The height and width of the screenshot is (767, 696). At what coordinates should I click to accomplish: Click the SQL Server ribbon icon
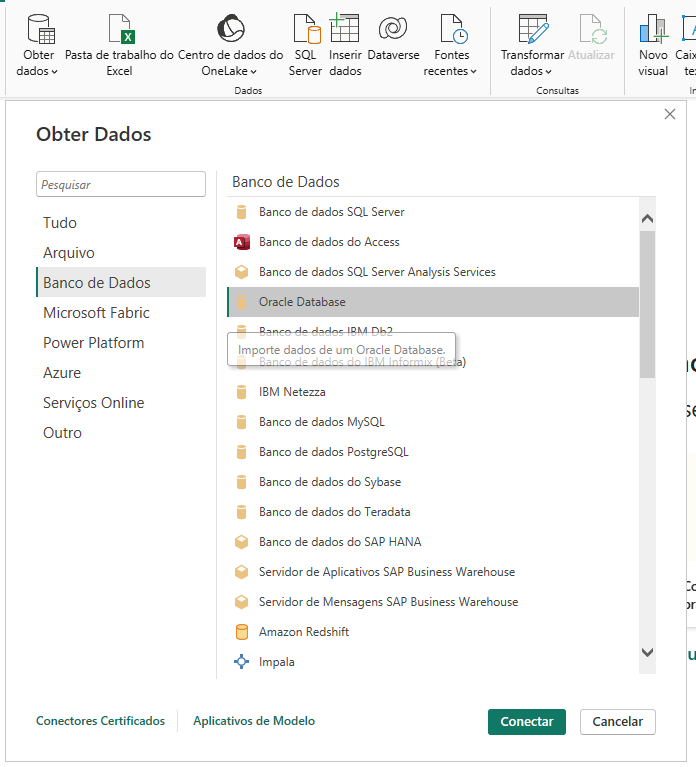click(306, 29)
